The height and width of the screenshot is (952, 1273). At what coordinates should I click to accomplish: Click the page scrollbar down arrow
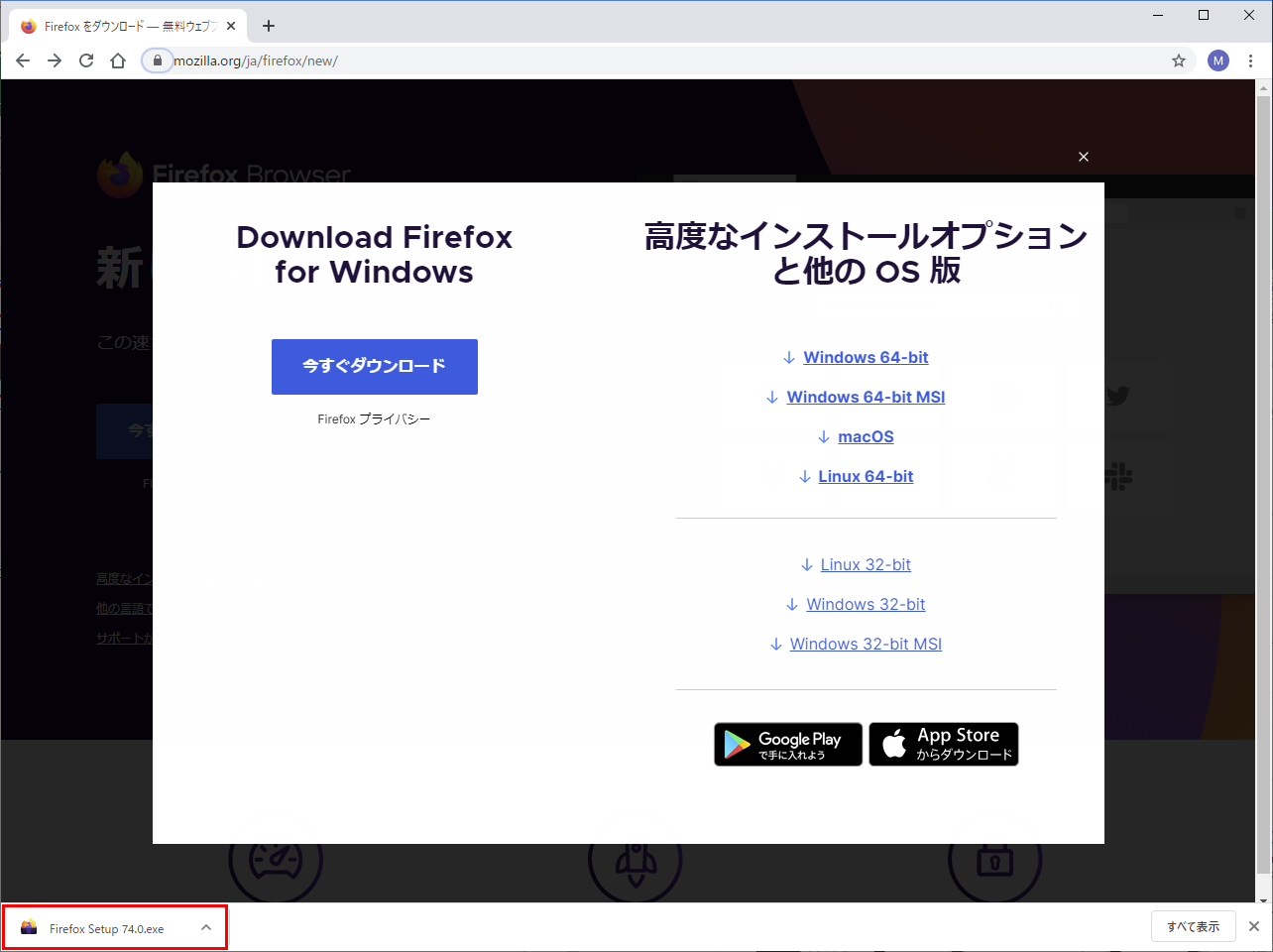tap(1264, 899)
